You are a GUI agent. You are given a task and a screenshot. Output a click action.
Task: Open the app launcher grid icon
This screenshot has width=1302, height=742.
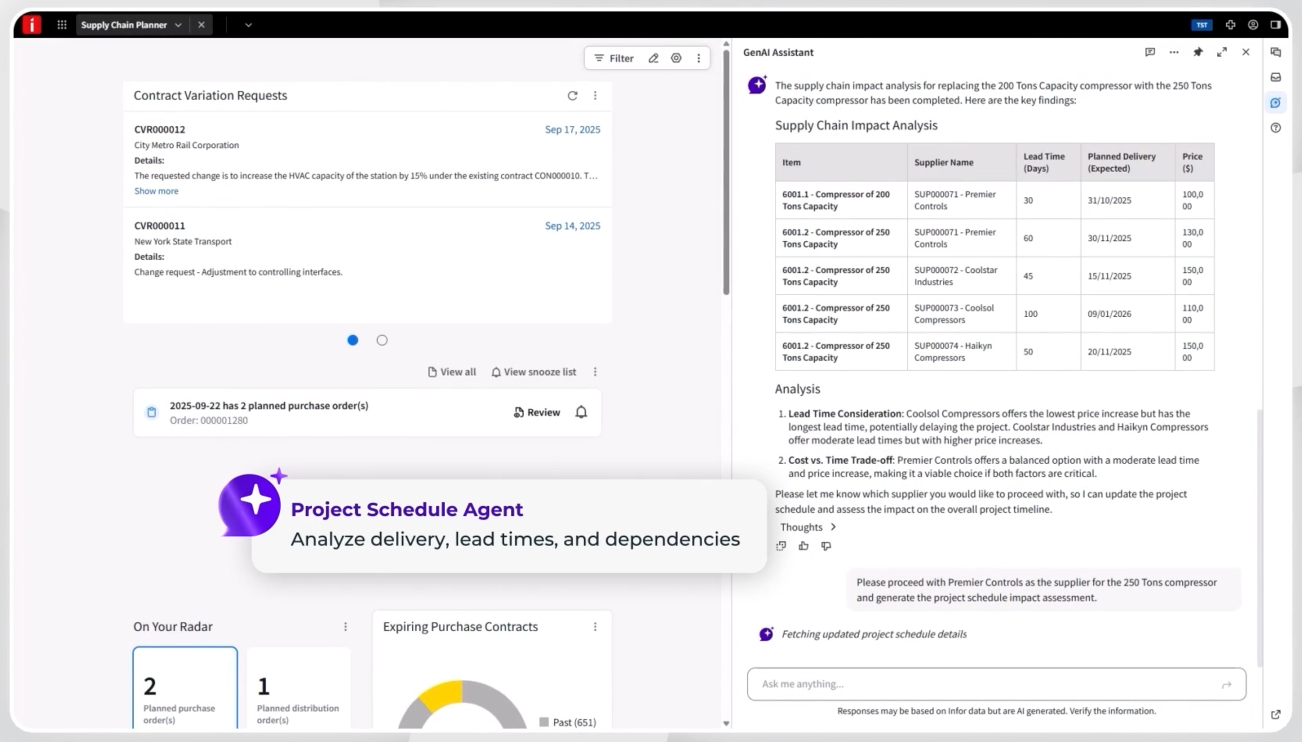pyautogui.click(x=62, y=25)
